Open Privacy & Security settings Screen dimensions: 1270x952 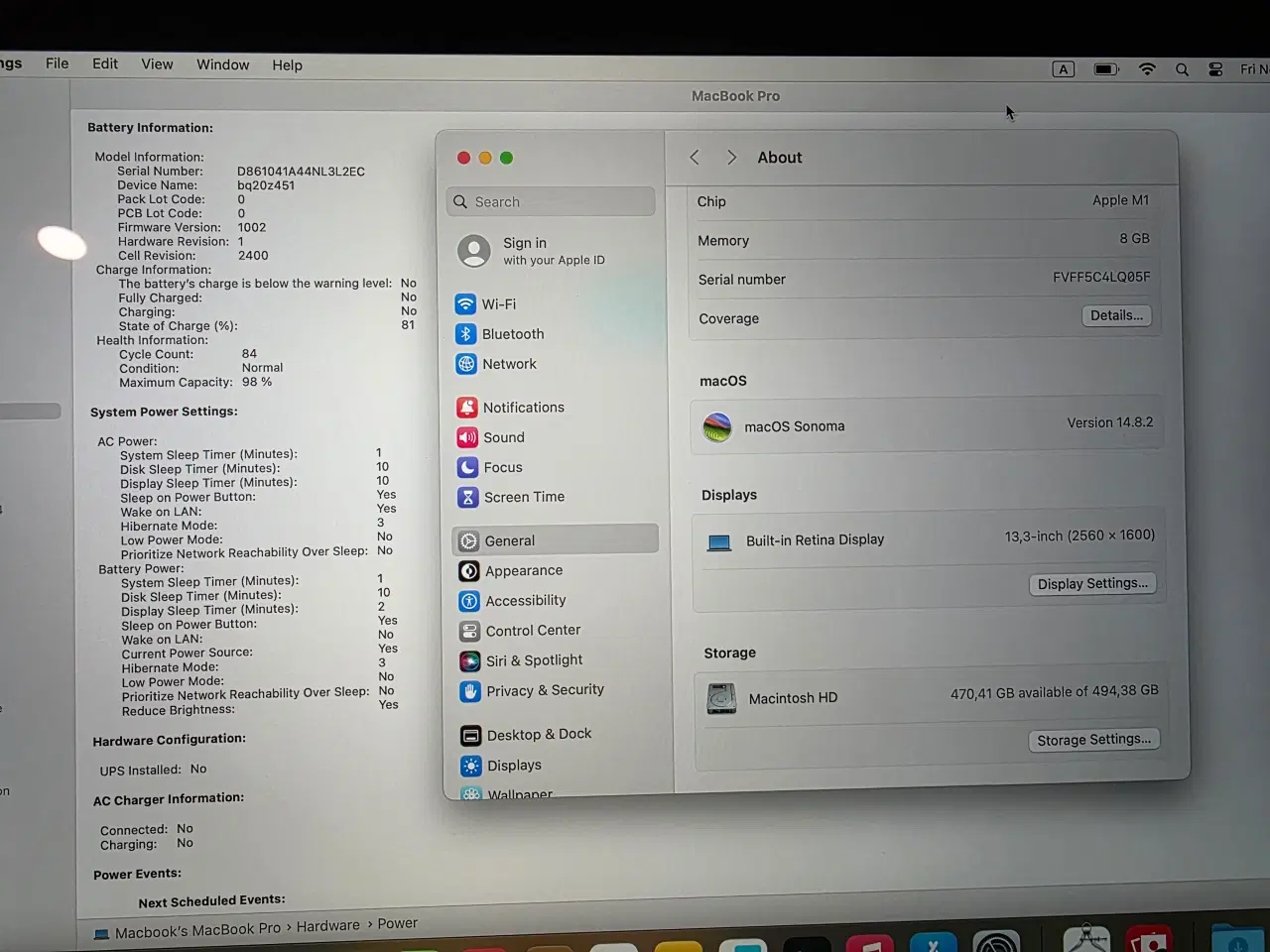(545, 690)
